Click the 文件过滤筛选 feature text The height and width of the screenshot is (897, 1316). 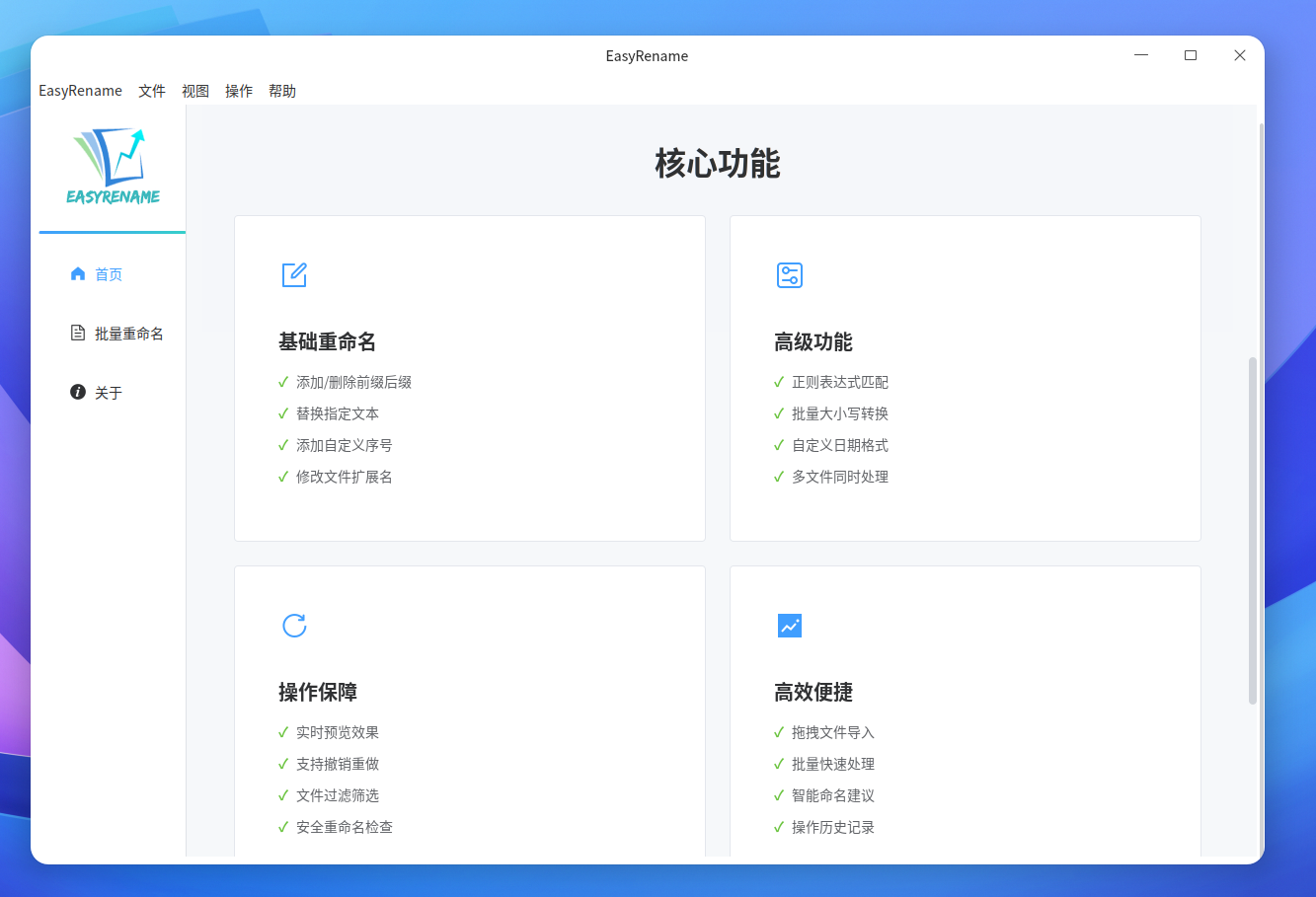[x=338, y=795]
